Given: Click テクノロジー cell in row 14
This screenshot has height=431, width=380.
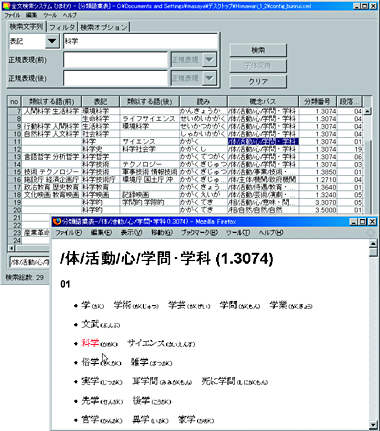Looking at the screenshot, I should pyautogui.click(x=150, y=165).
